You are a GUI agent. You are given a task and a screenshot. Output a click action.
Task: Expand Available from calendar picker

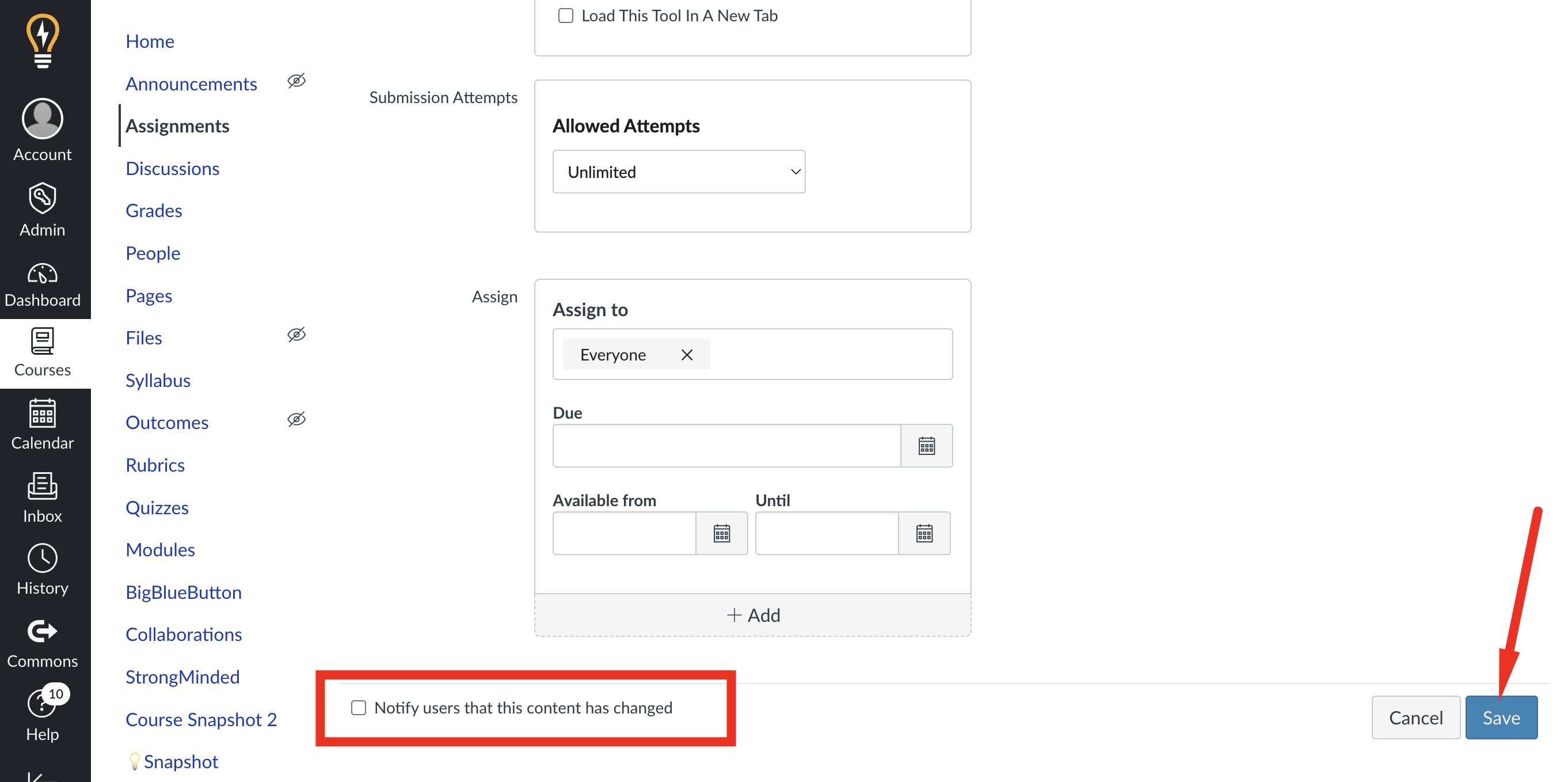click(724, 533)
